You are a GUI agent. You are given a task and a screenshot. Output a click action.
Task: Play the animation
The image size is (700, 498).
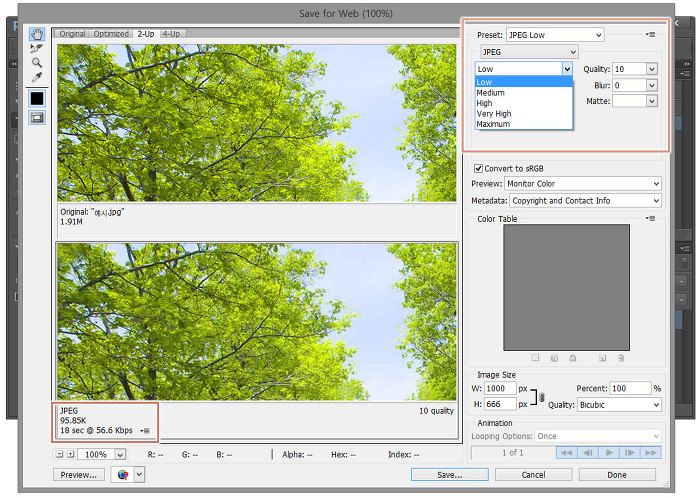pos(609,452)
